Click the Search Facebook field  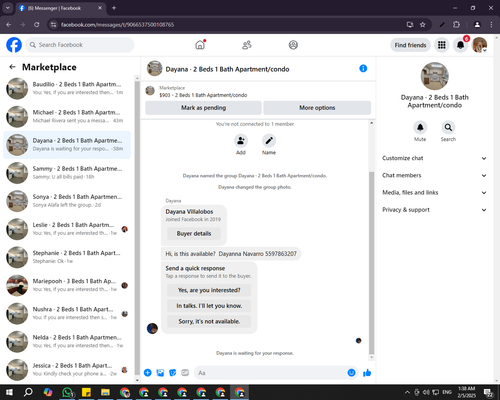tap(80, 45)
